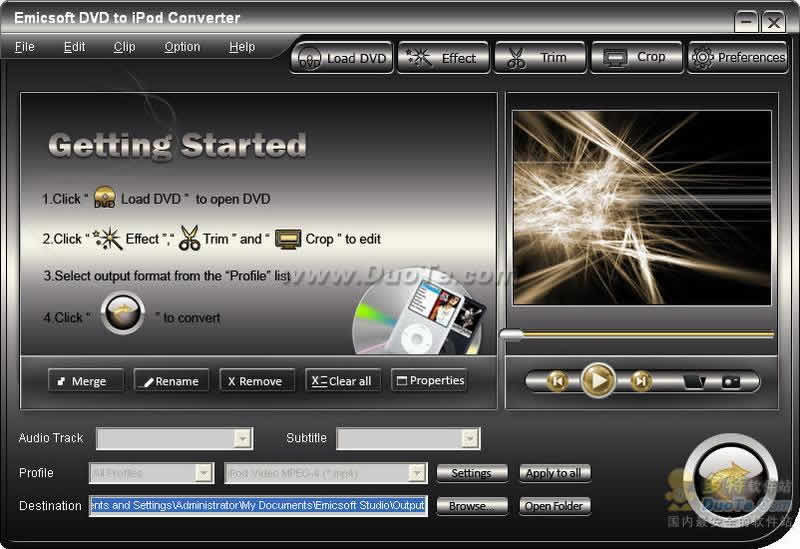Close the converter window

click(773, 21)
